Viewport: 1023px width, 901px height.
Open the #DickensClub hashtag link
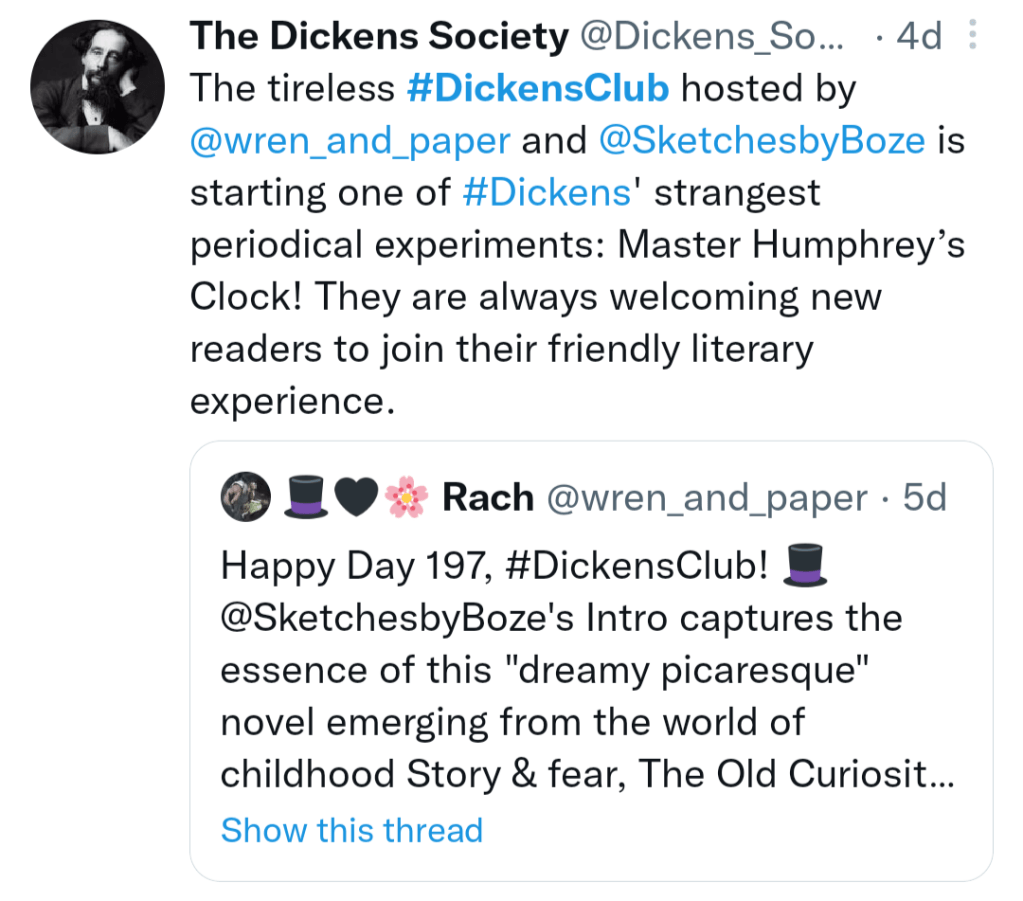click(x=538, y=89)
